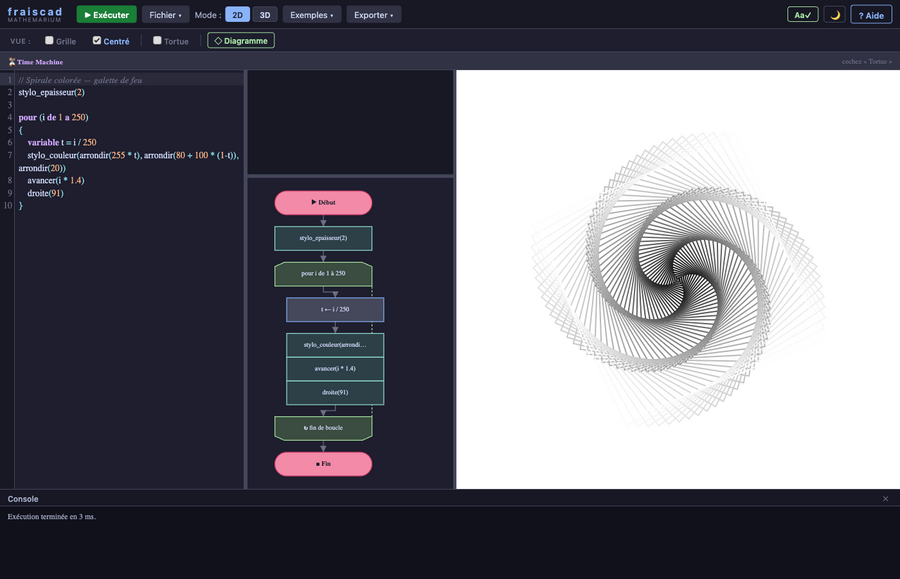
Task: Open the Aide help button
Action: 871,15
